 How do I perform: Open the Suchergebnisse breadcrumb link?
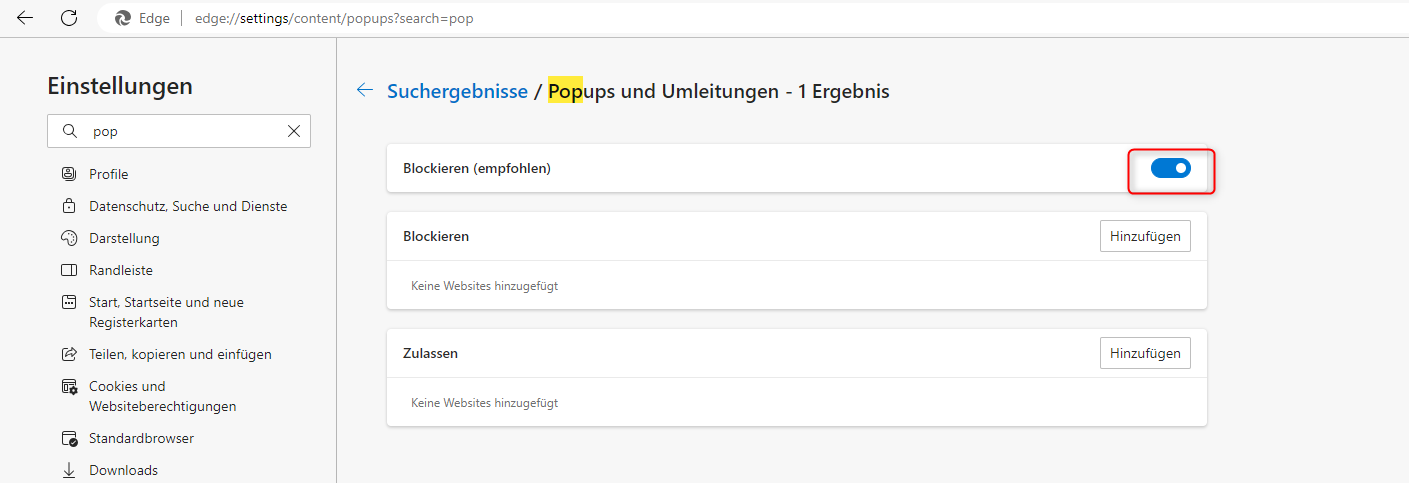click(457, 91)
